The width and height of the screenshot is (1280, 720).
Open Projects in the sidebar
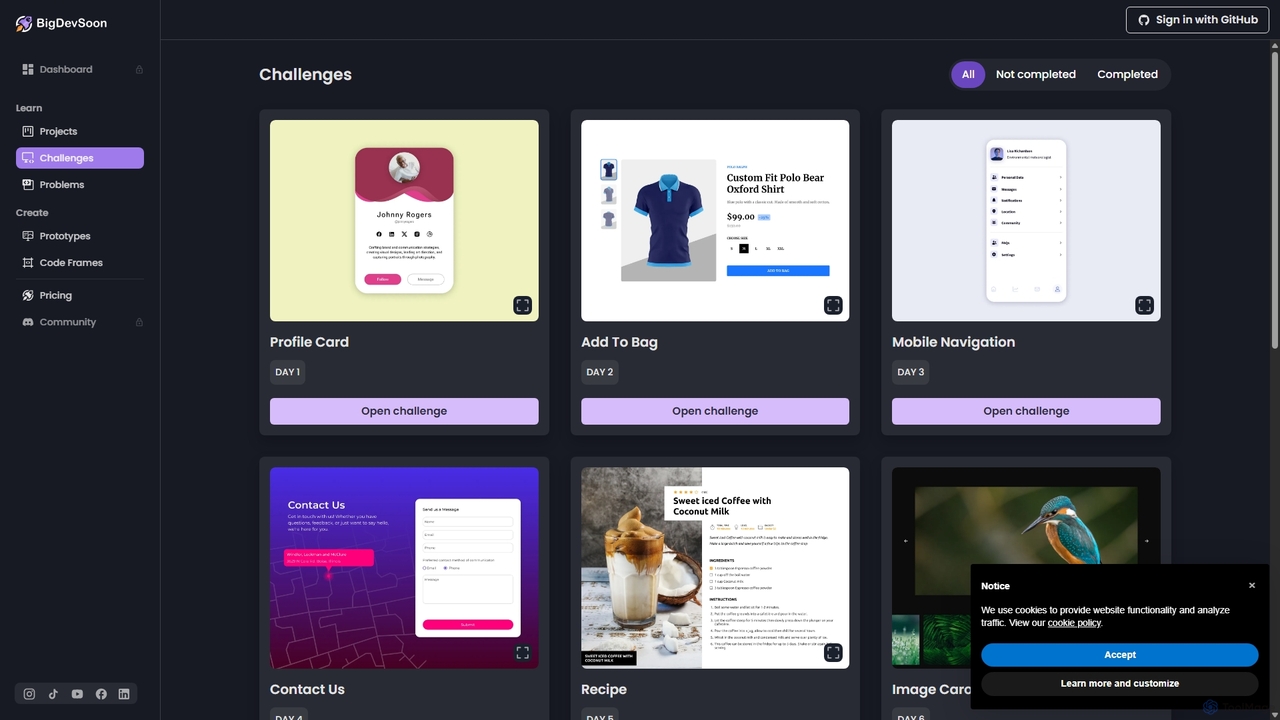click(80, 131)
